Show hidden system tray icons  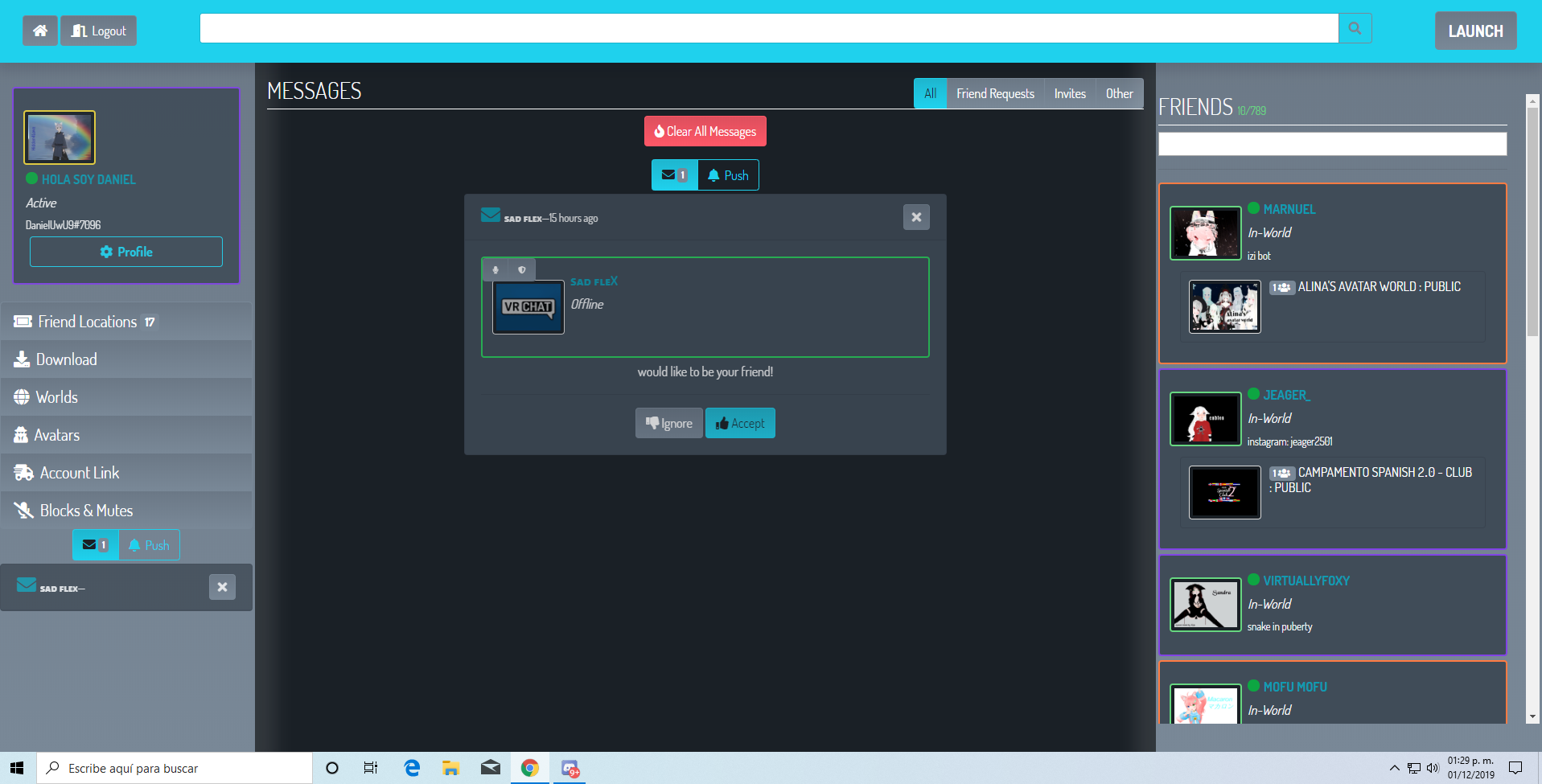(x=1394, y=768)
